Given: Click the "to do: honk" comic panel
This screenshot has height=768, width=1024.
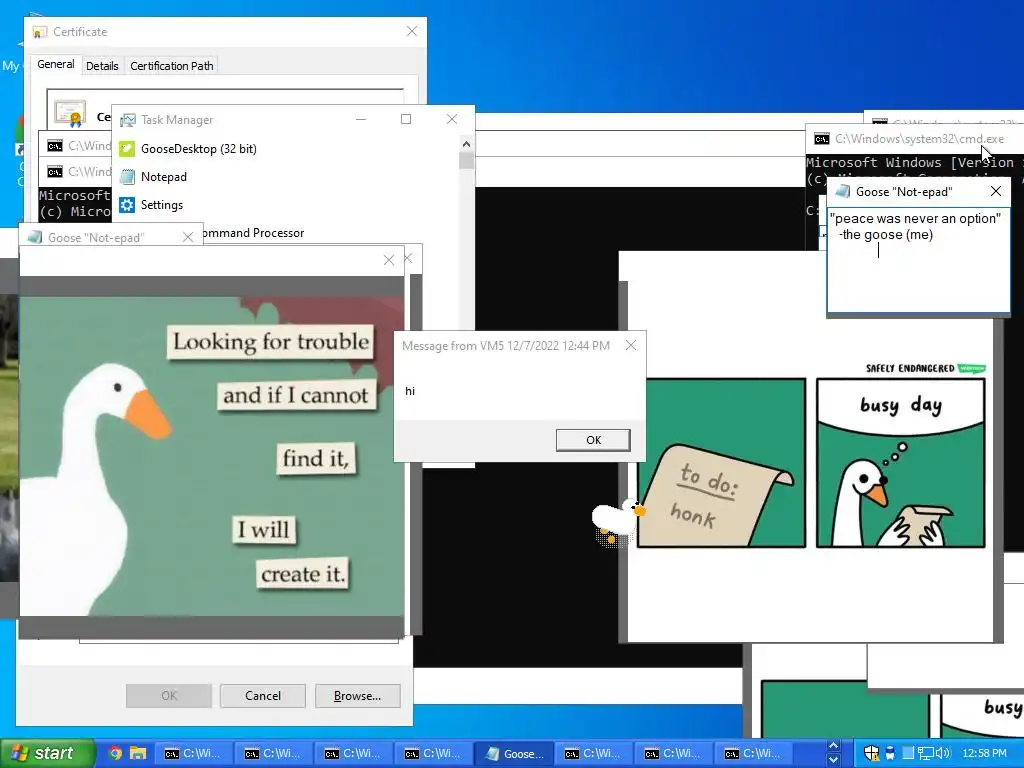Looking at the screenshot, I should [722, 462].
